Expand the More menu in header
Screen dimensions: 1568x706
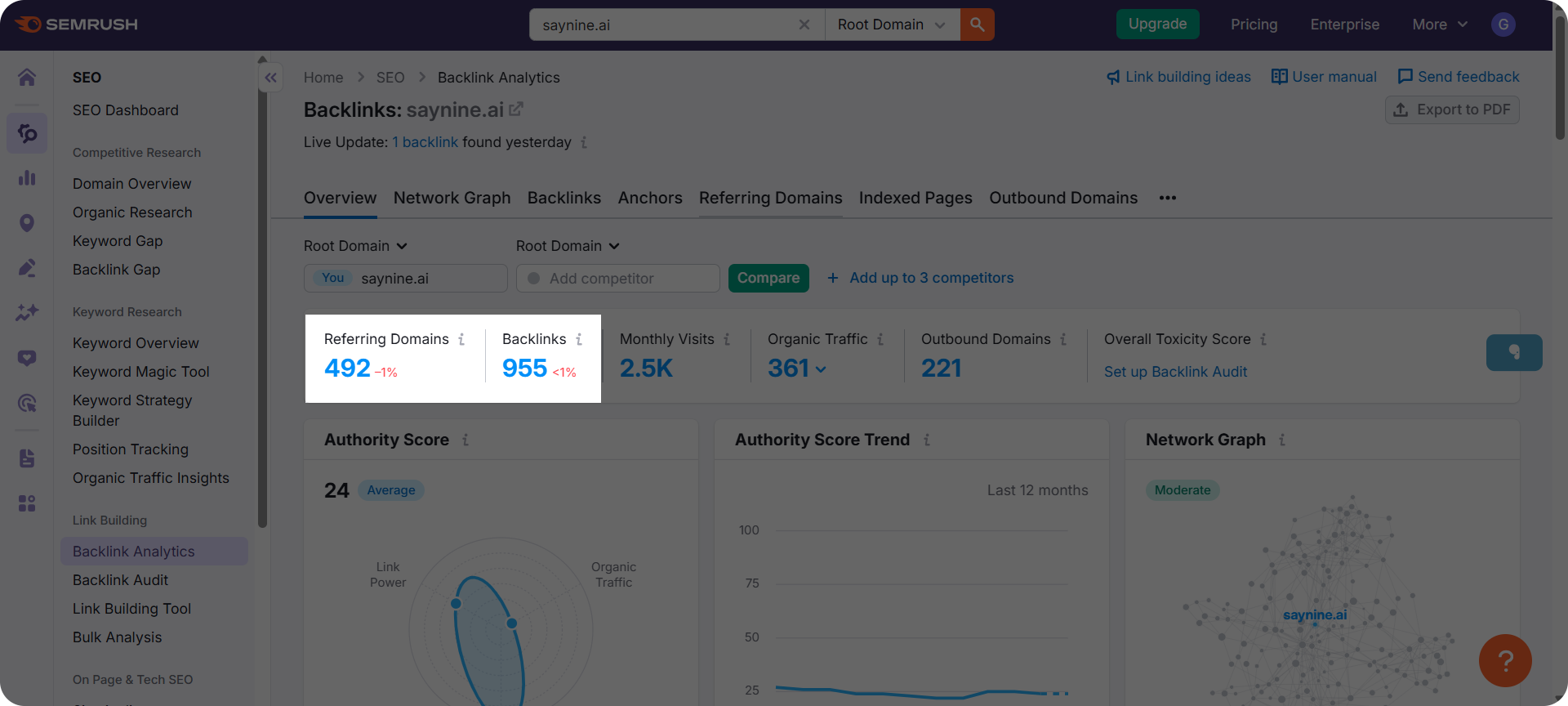click(1440, 25)
